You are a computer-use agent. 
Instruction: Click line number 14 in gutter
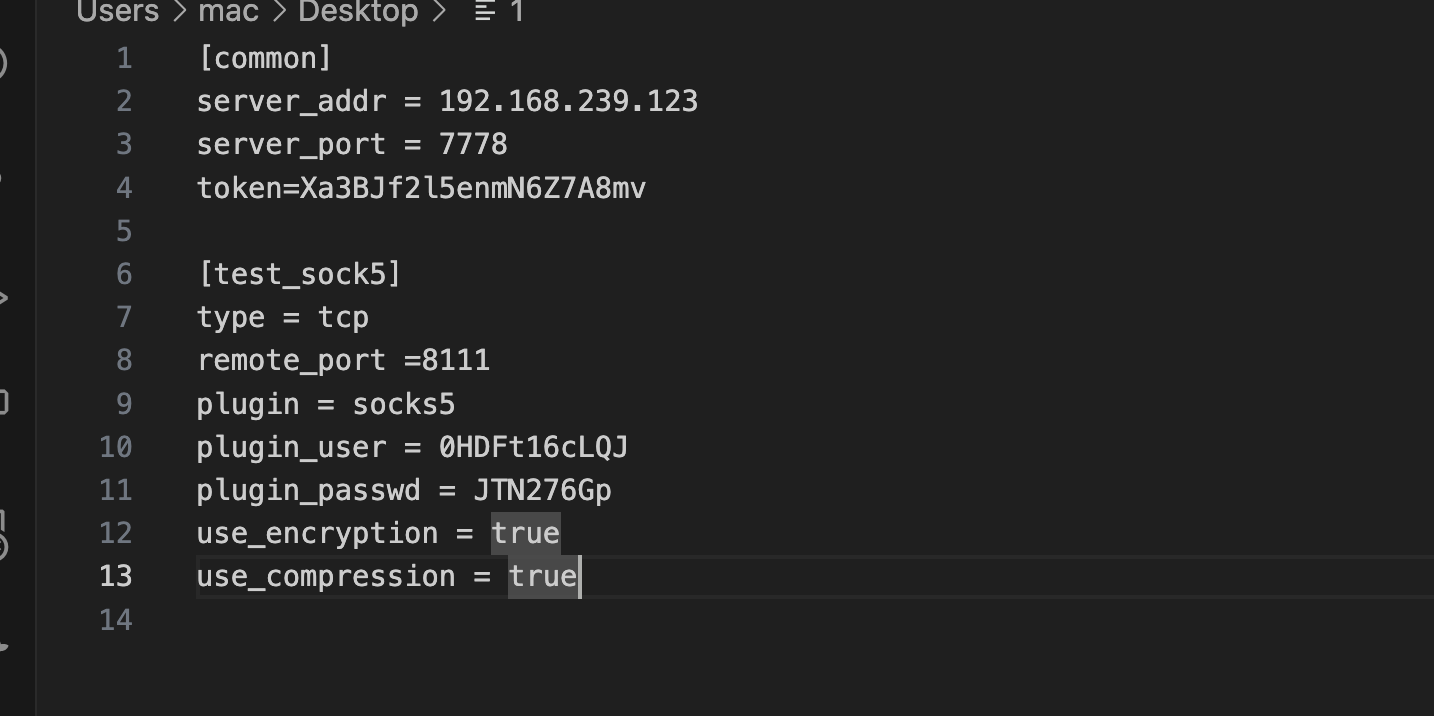coord(116,619)
